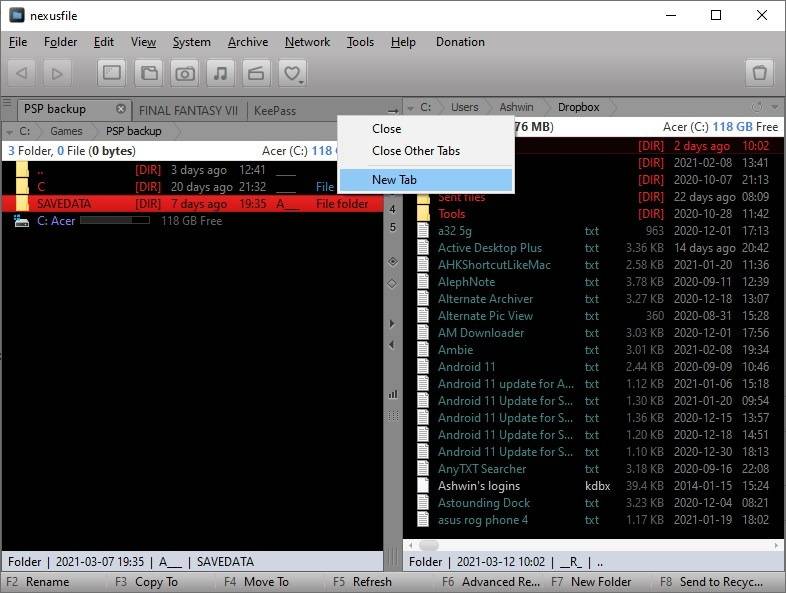Click the right pane horizontal scrollbar thumb

tap(429, 545)
